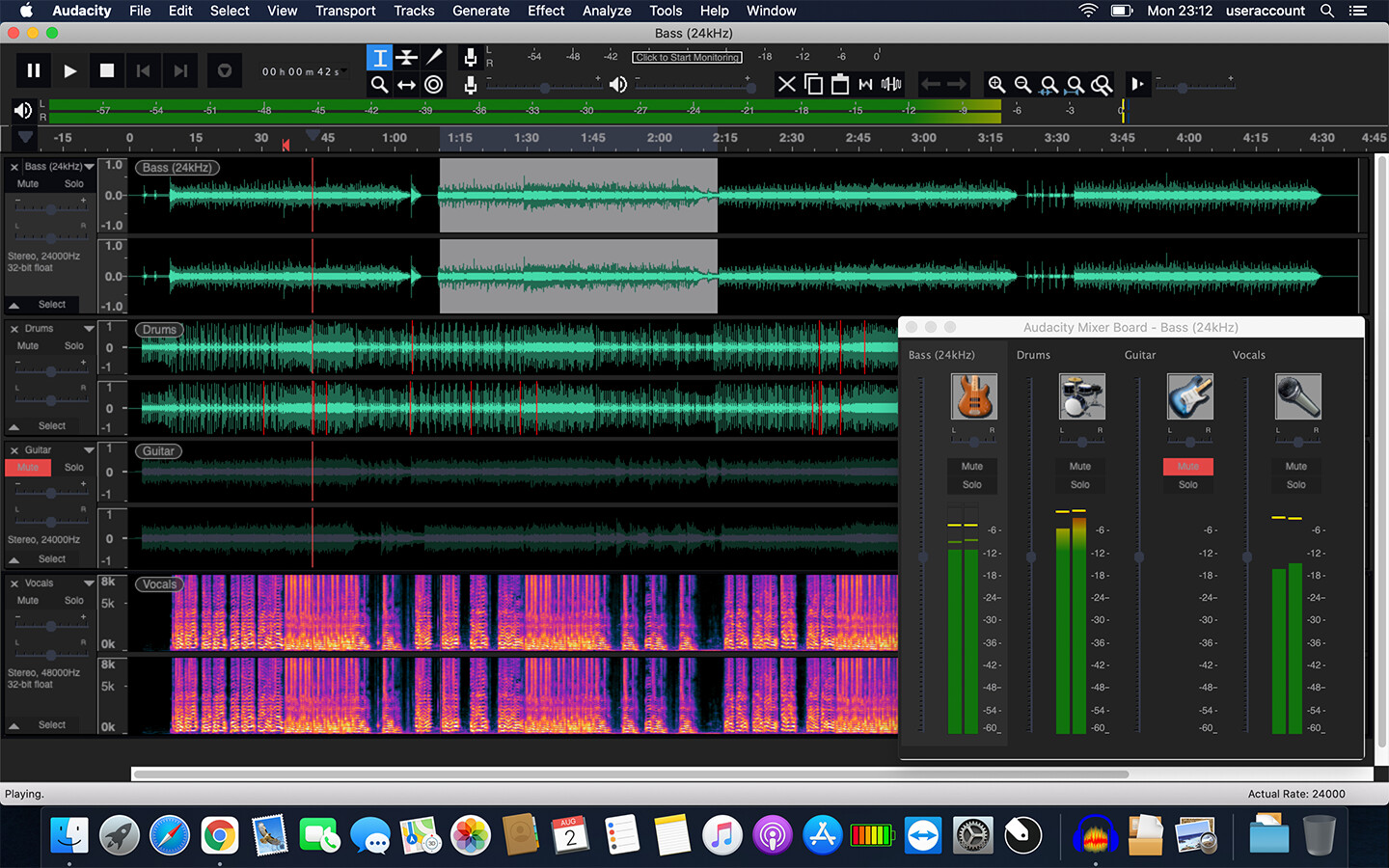Adjust the Vocals pan slider in Mixer Board

(1297, 442)
